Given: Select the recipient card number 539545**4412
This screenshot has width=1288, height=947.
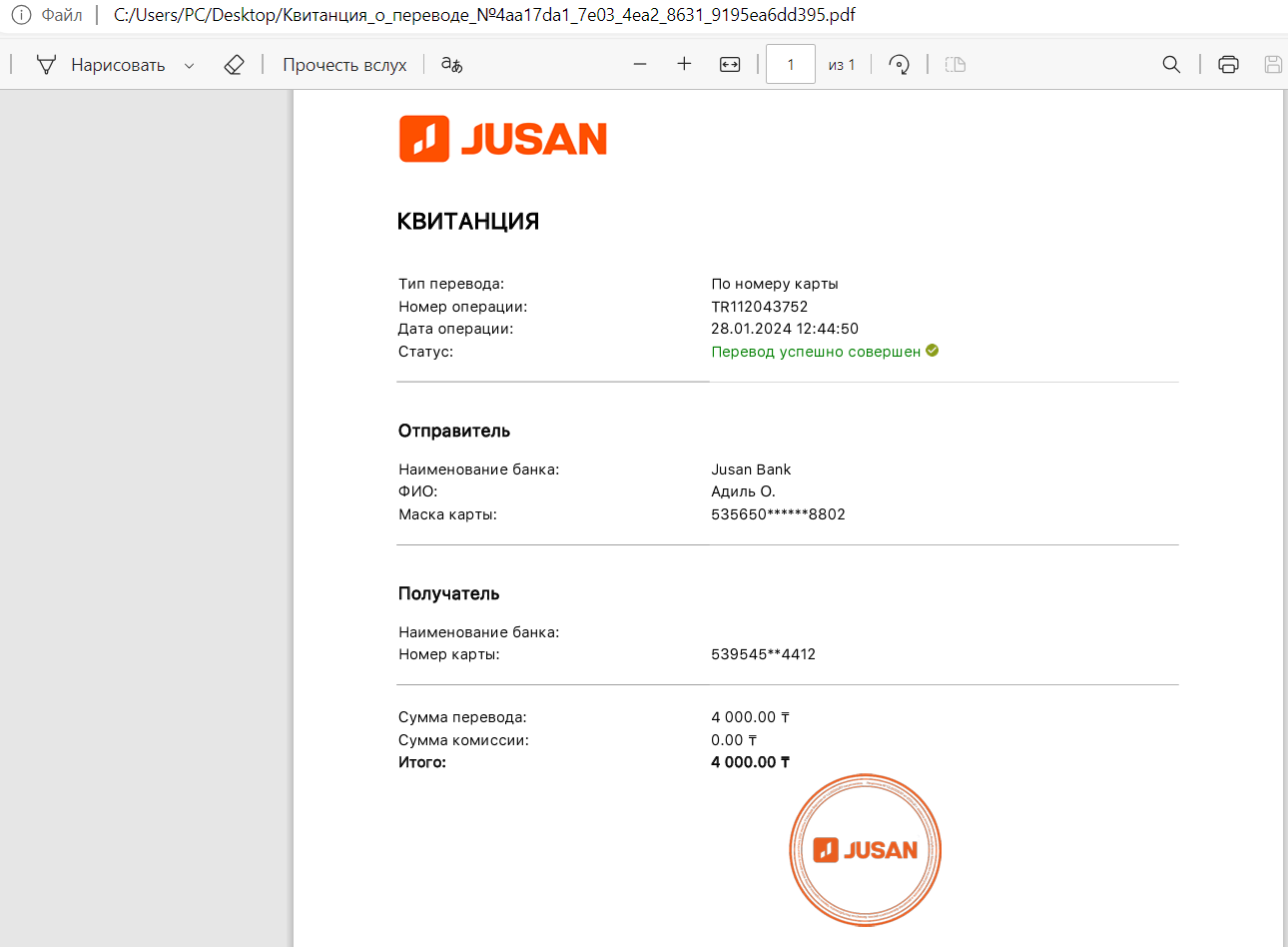Looking at the screenshot, I should (x=763, y=654).
